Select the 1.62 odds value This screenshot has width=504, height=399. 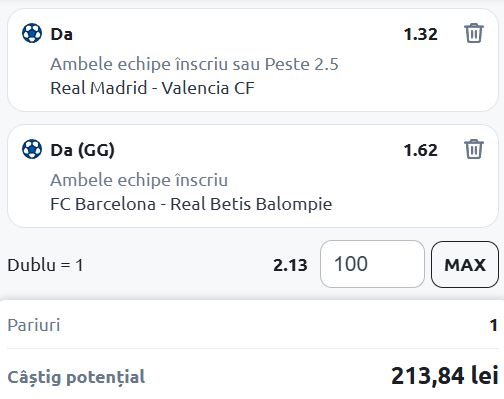click(x=420, y=150)
